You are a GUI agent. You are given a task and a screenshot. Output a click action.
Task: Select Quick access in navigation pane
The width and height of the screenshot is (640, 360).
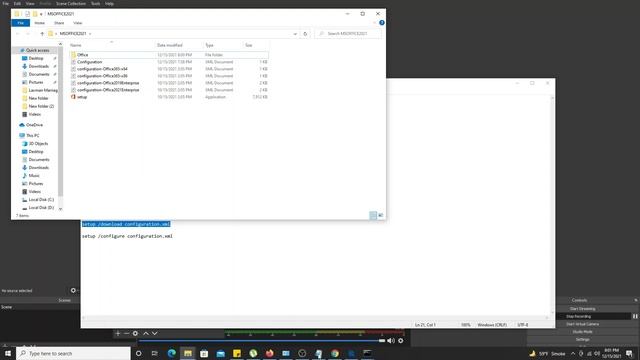click(x=38, y=50)
